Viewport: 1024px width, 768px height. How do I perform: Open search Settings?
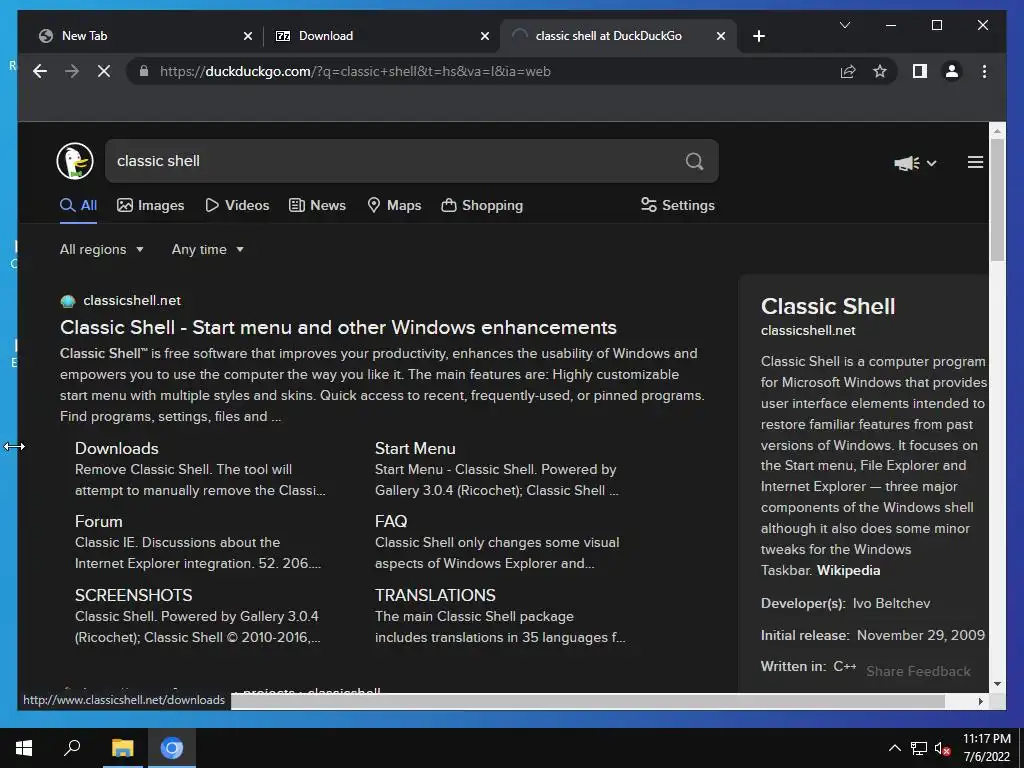pos(678,206)
